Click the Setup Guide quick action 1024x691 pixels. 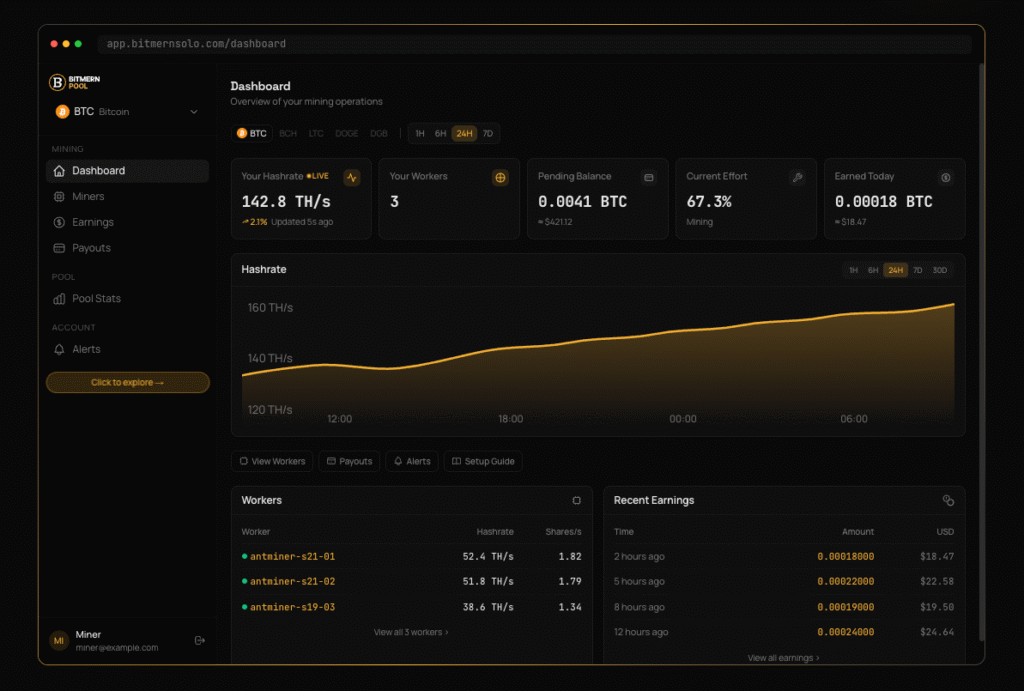point(483,461)
